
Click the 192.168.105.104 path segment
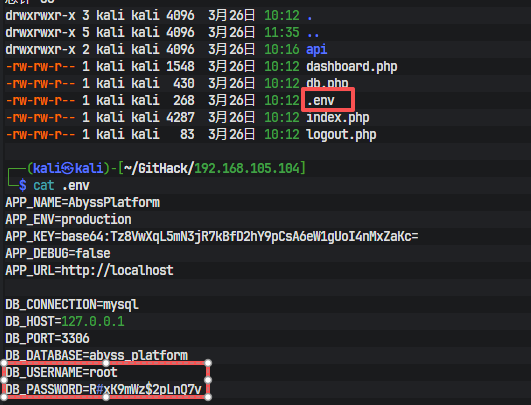(247, 168)
